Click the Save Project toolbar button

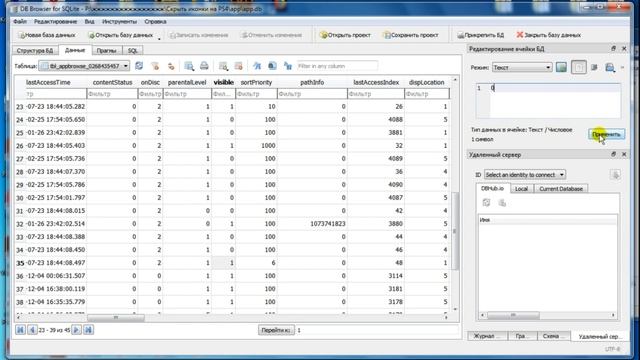pos(411,35)
